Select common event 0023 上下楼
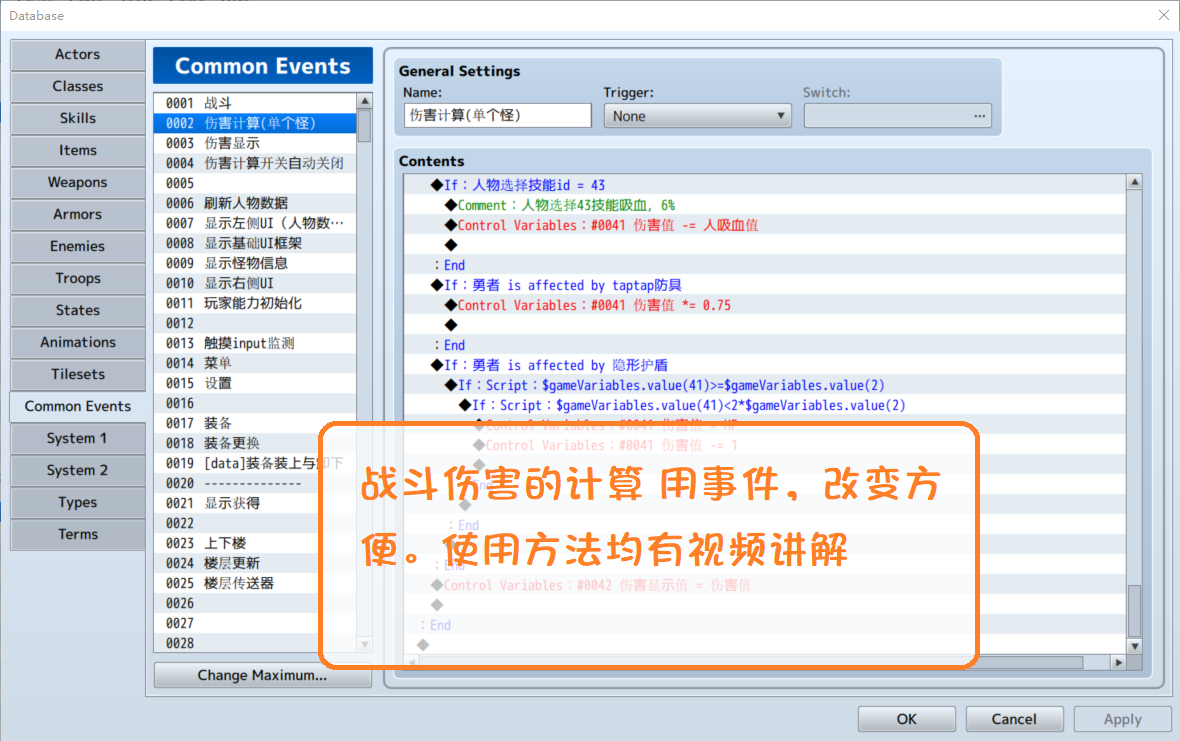 point(255,543)
